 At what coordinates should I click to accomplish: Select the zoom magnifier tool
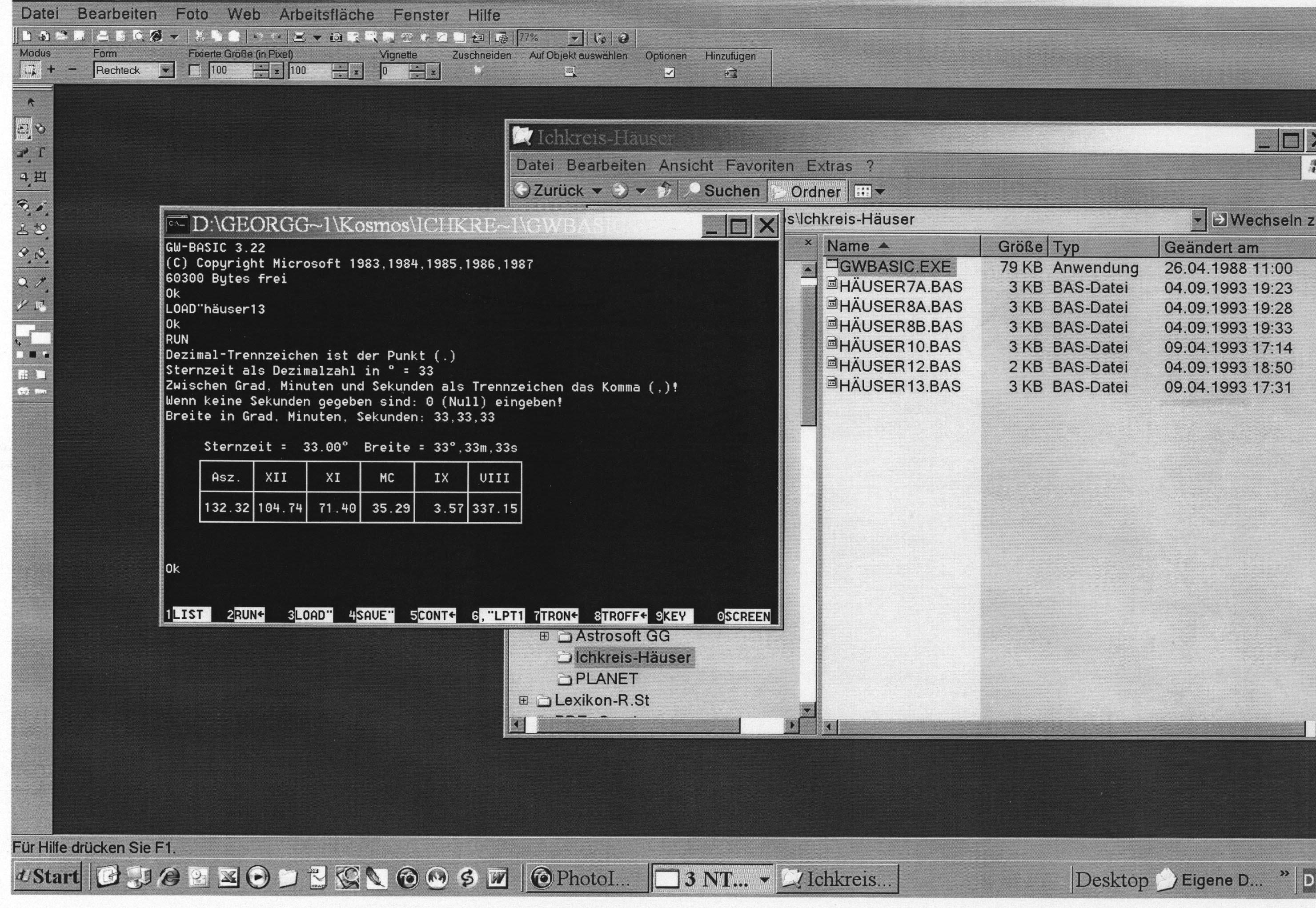coord(23,282)
